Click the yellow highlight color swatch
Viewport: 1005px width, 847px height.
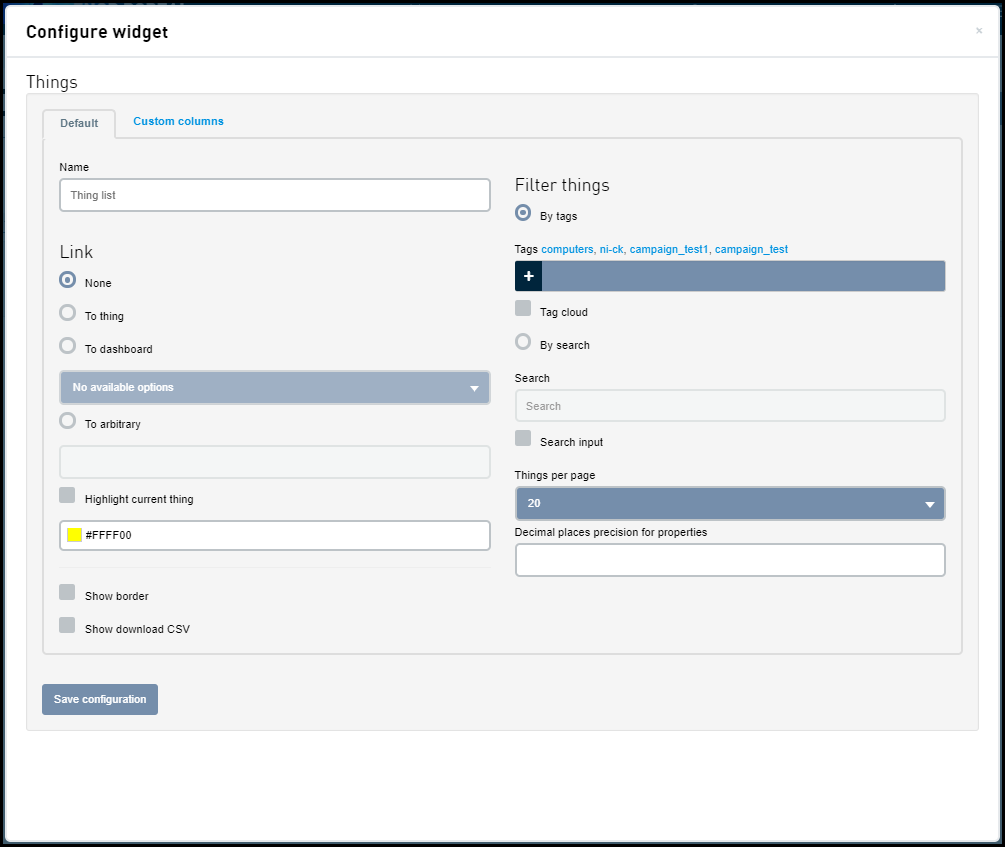(74, 535)
